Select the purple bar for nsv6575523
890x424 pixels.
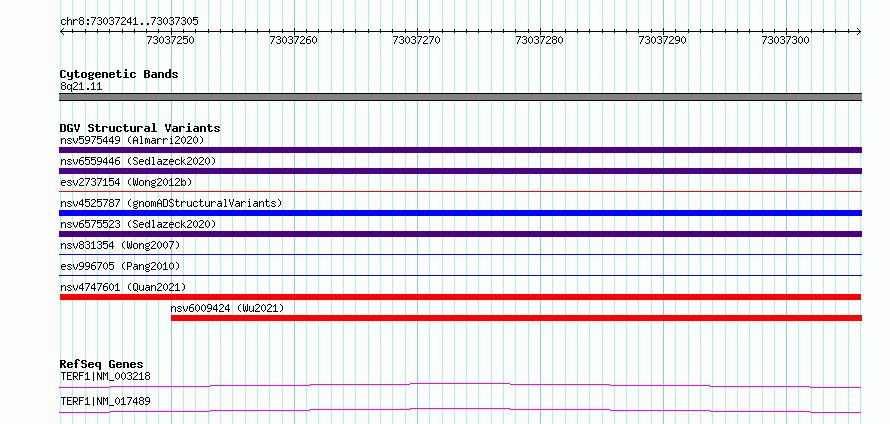[x=460, y=234]
